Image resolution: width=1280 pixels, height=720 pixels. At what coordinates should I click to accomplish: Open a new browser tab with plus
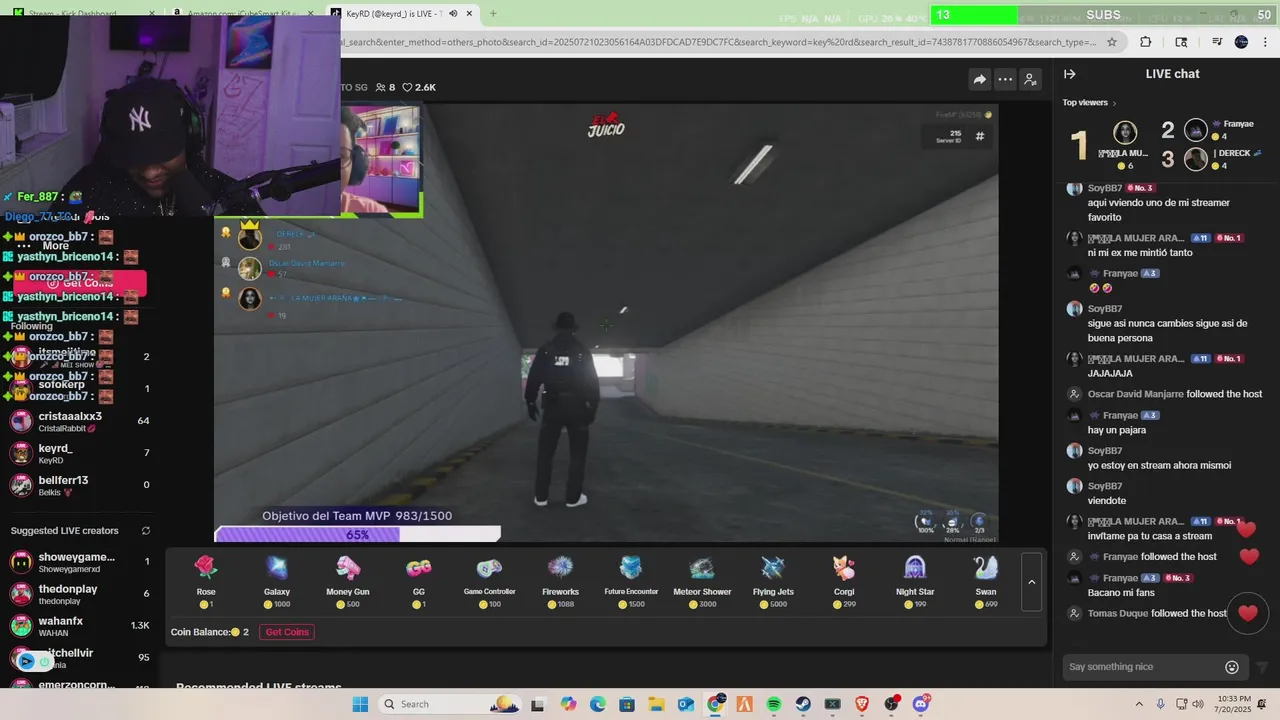point(493,14)
